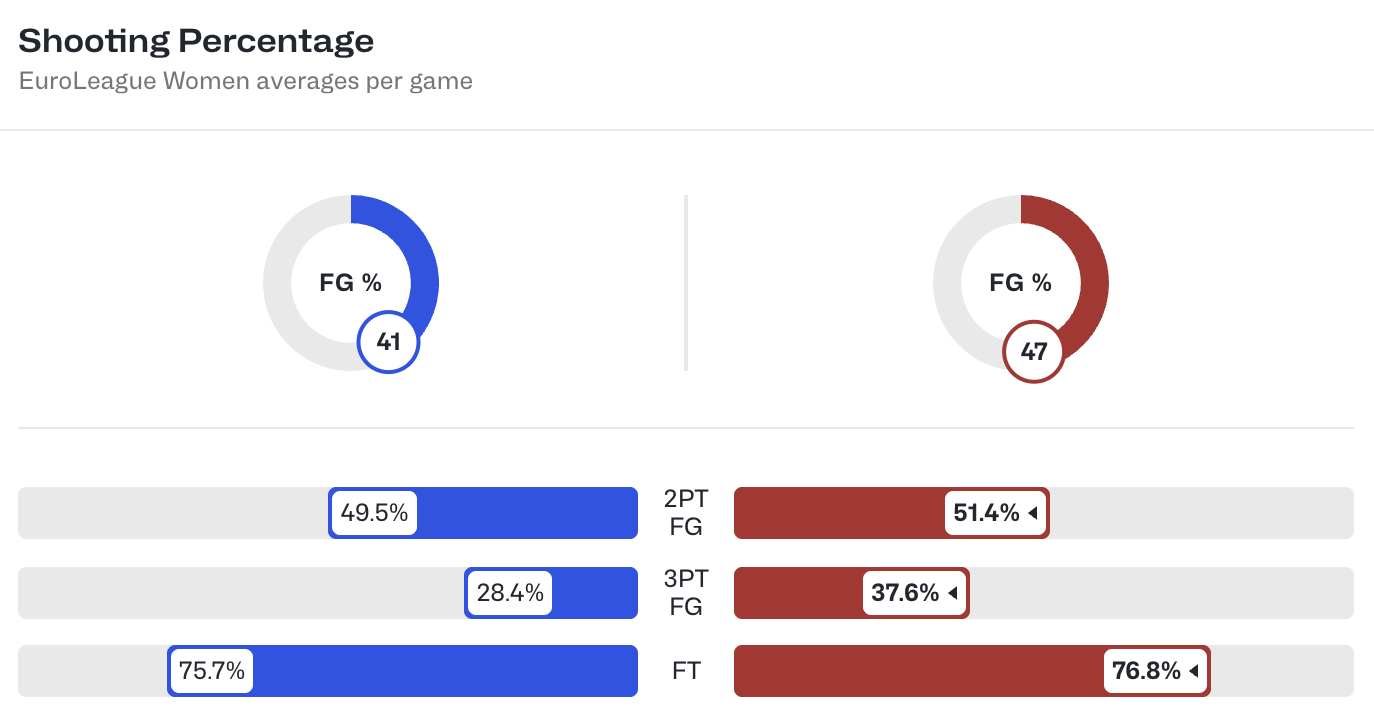Select the 75.7% value label

[x=211, y=671]
